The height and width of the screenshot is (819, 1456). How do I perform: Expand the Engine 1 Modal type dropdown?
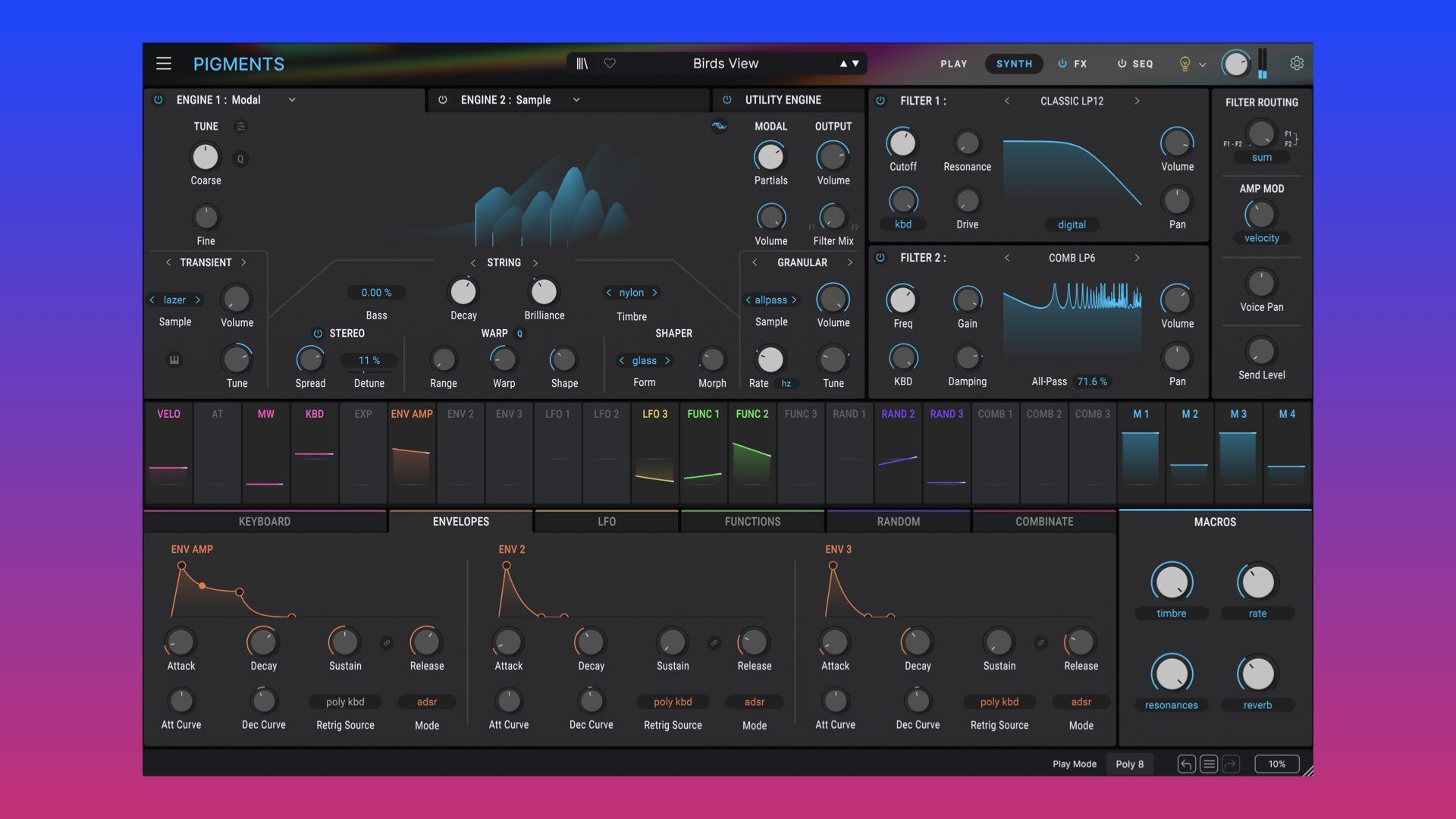pyautogui.click(x=292, y=99)
